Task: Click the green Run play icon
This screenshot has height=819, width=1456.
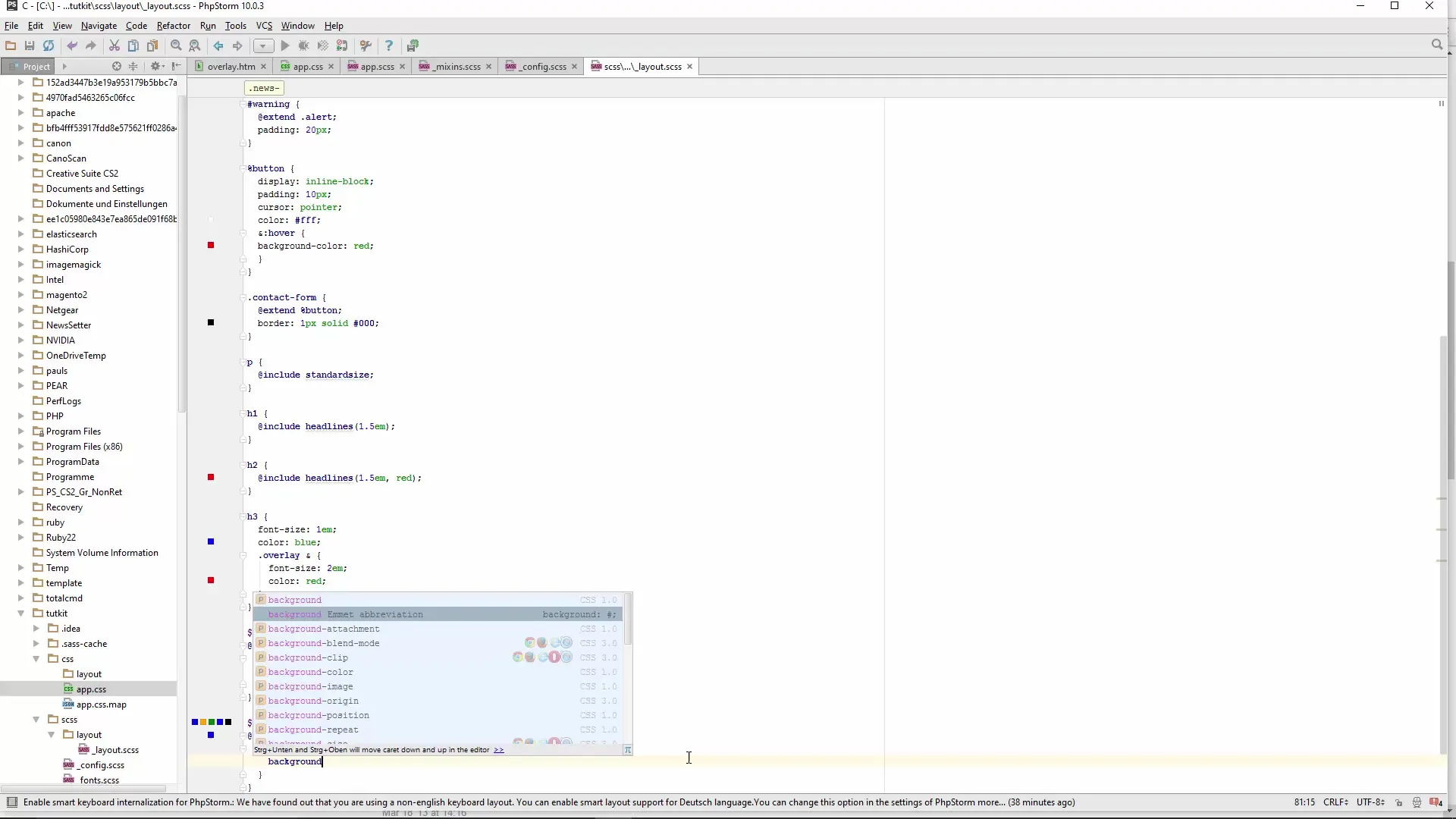Action: pyautogui.click(x=285, y=45)
